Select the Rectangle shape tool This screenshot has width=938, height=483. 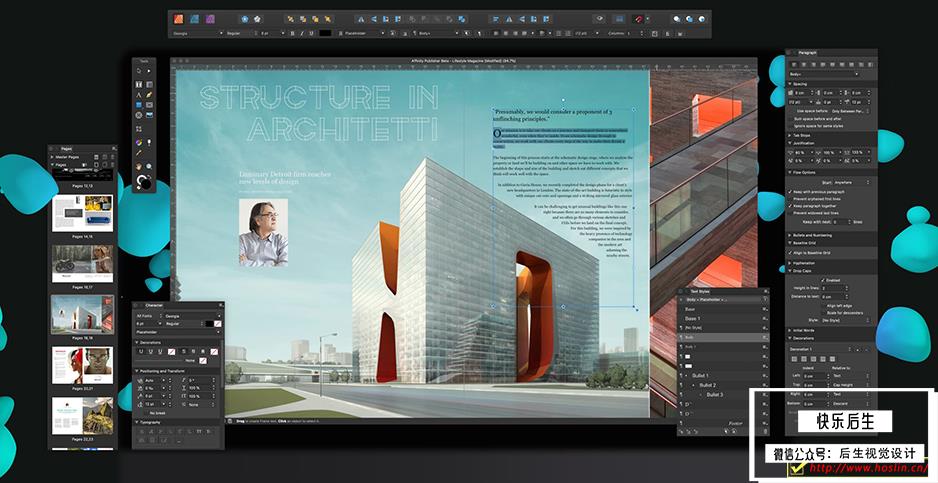[x=138, y=105]
